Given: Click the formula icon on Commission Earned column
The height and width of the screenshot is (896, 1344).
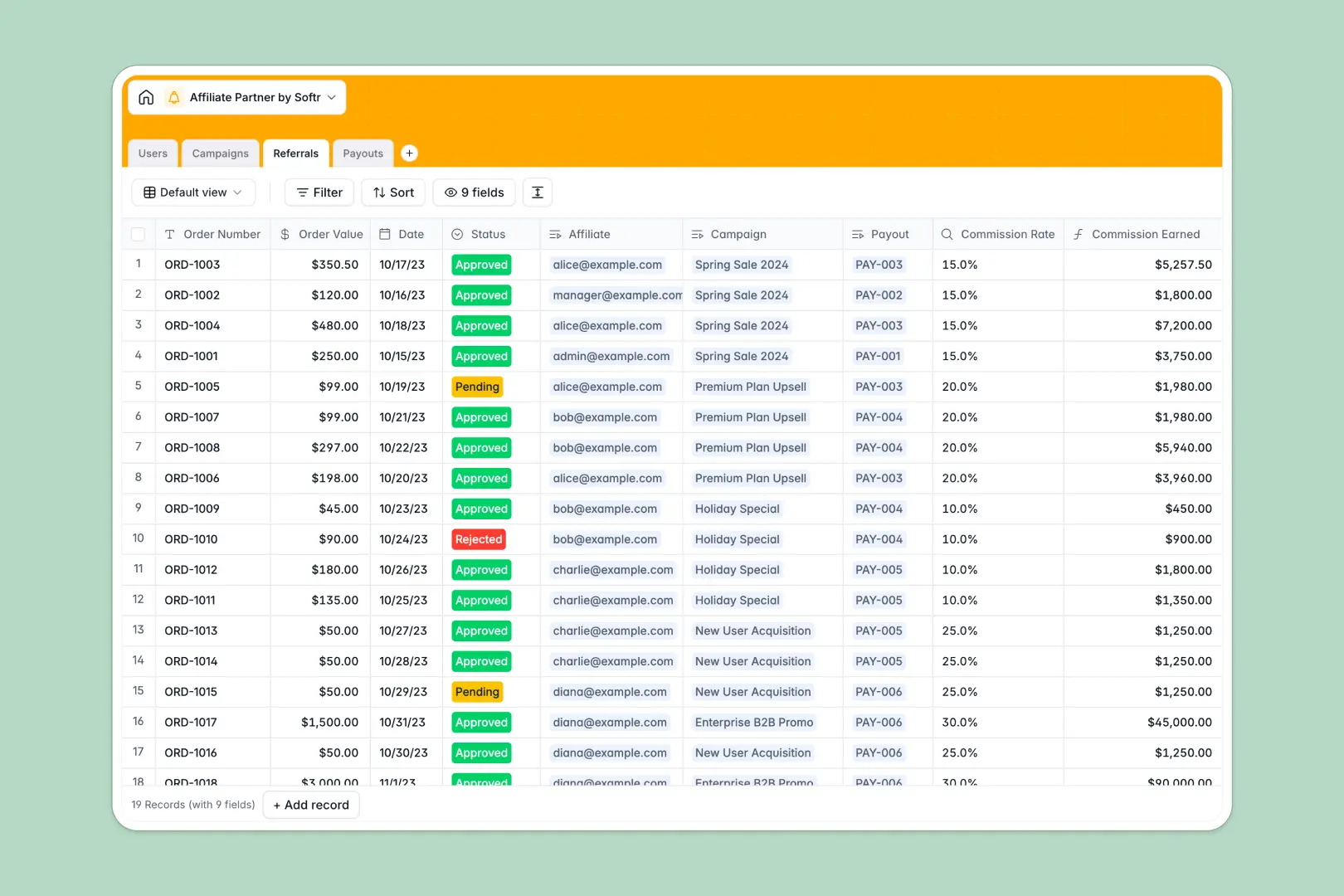Looking at the screenshot, I should pyautogui.click(x=1077, y=234).
